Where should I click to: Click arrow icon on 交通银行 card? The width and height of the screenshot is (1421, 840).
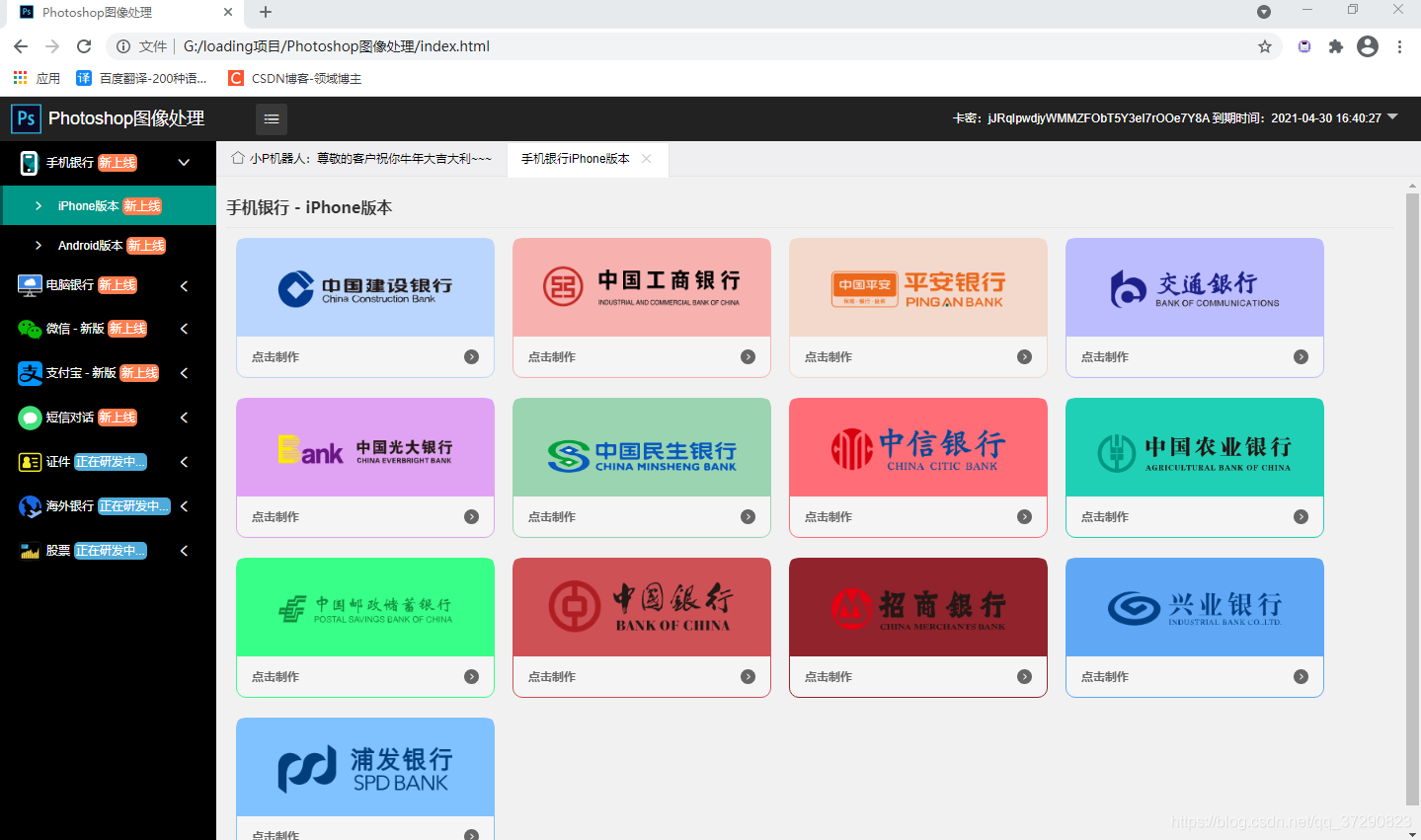click(1301, 357)
